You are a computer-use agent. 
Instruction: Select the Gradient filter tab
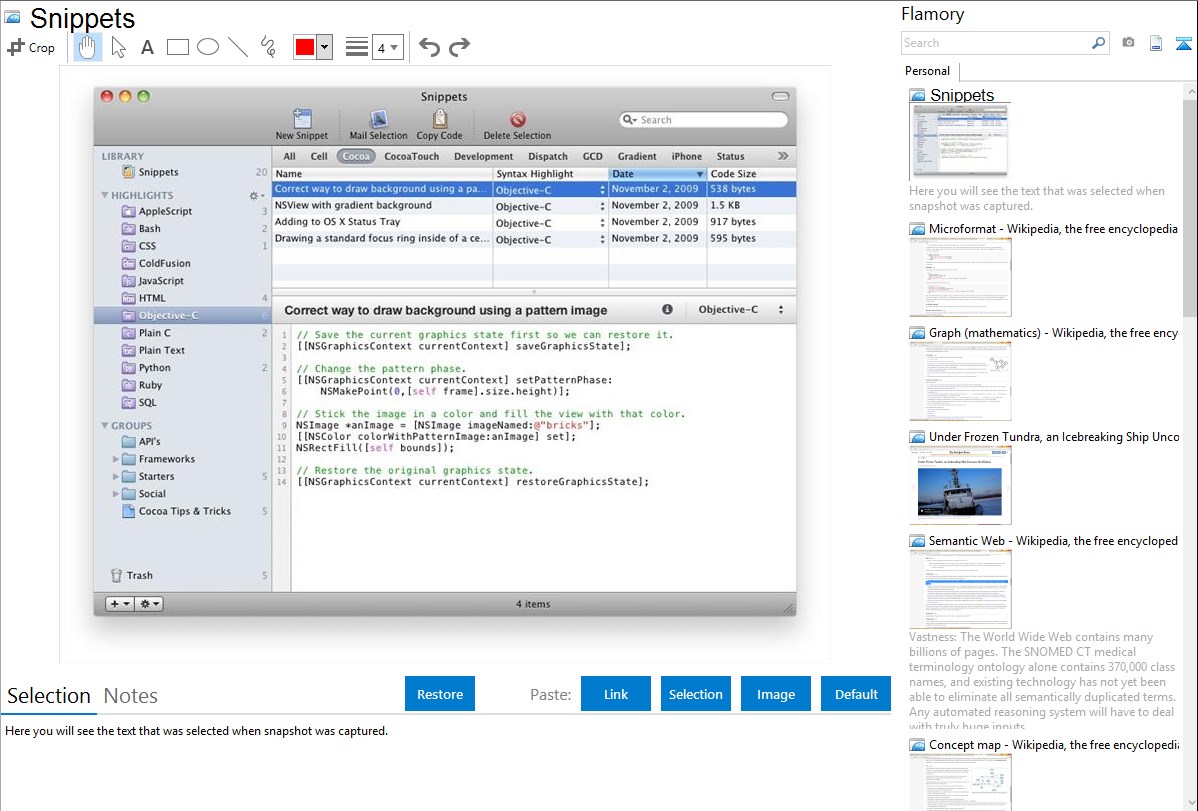(637, 156)
